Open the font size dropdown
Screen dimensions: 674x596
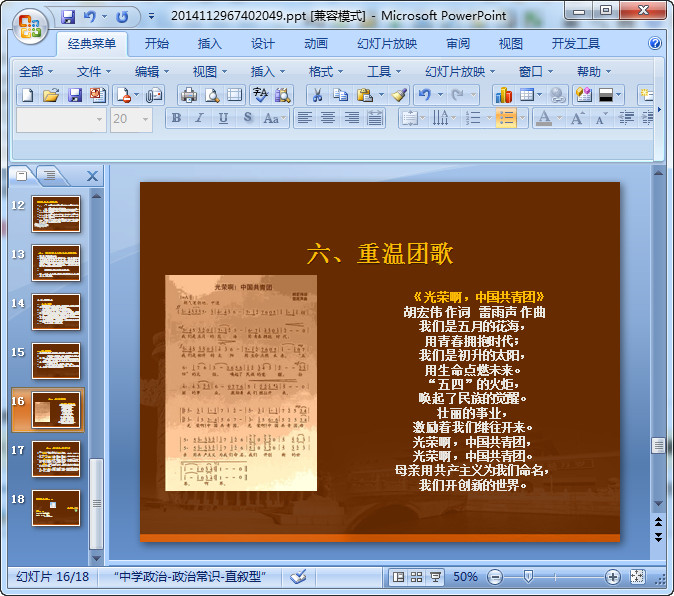[x=145, y=119]
